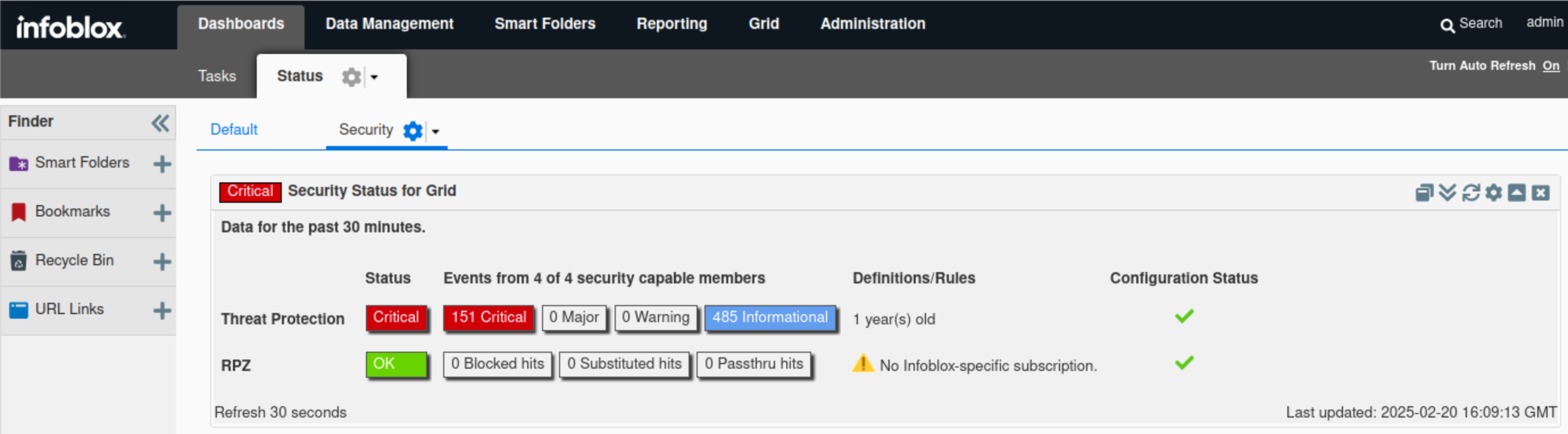1568x434 pixels.
Task: Collapse the Finder panel
Action: [160, 123]
